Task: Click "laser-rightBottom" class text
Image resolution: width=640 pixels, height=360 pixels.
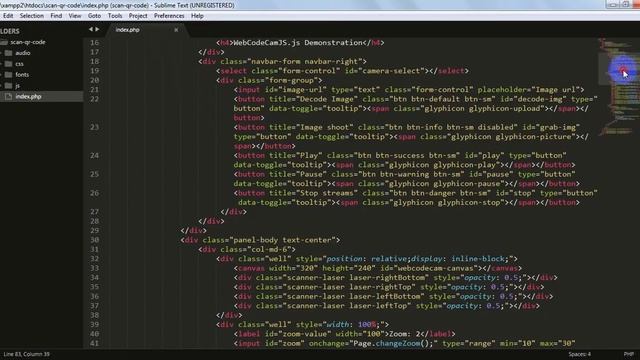Action: point(387,278)
